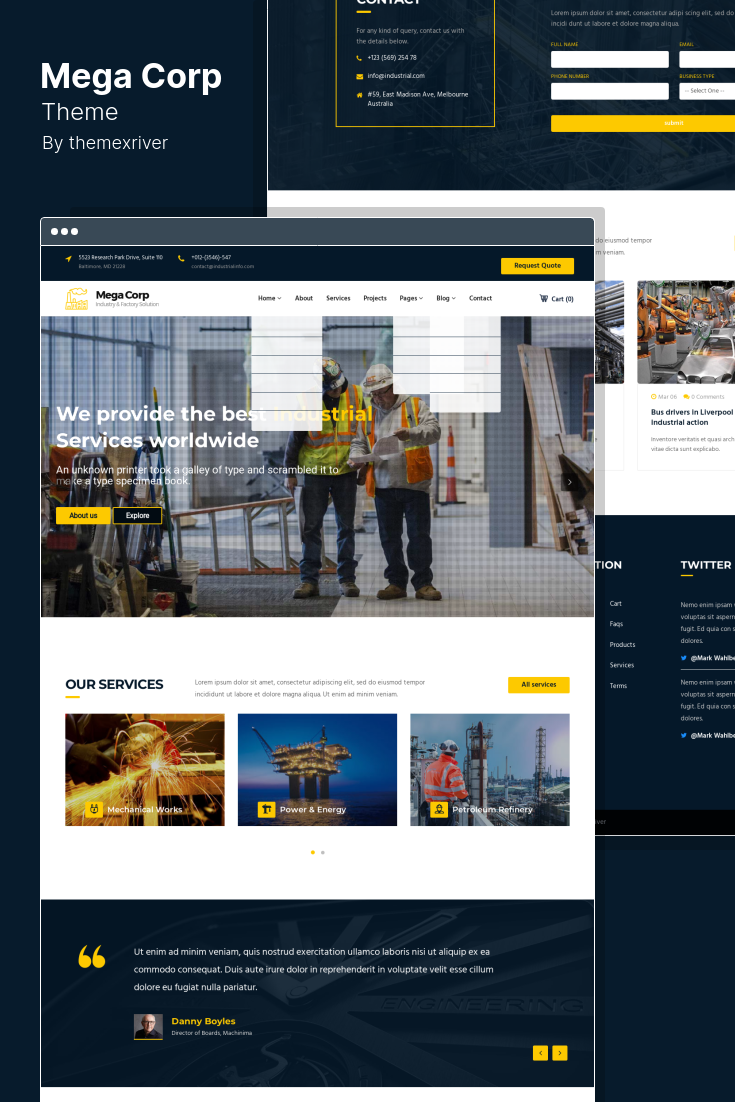Click the second Twitter bird icon
The width and height of the screenshot is (735, 1102).
point(684,735)
